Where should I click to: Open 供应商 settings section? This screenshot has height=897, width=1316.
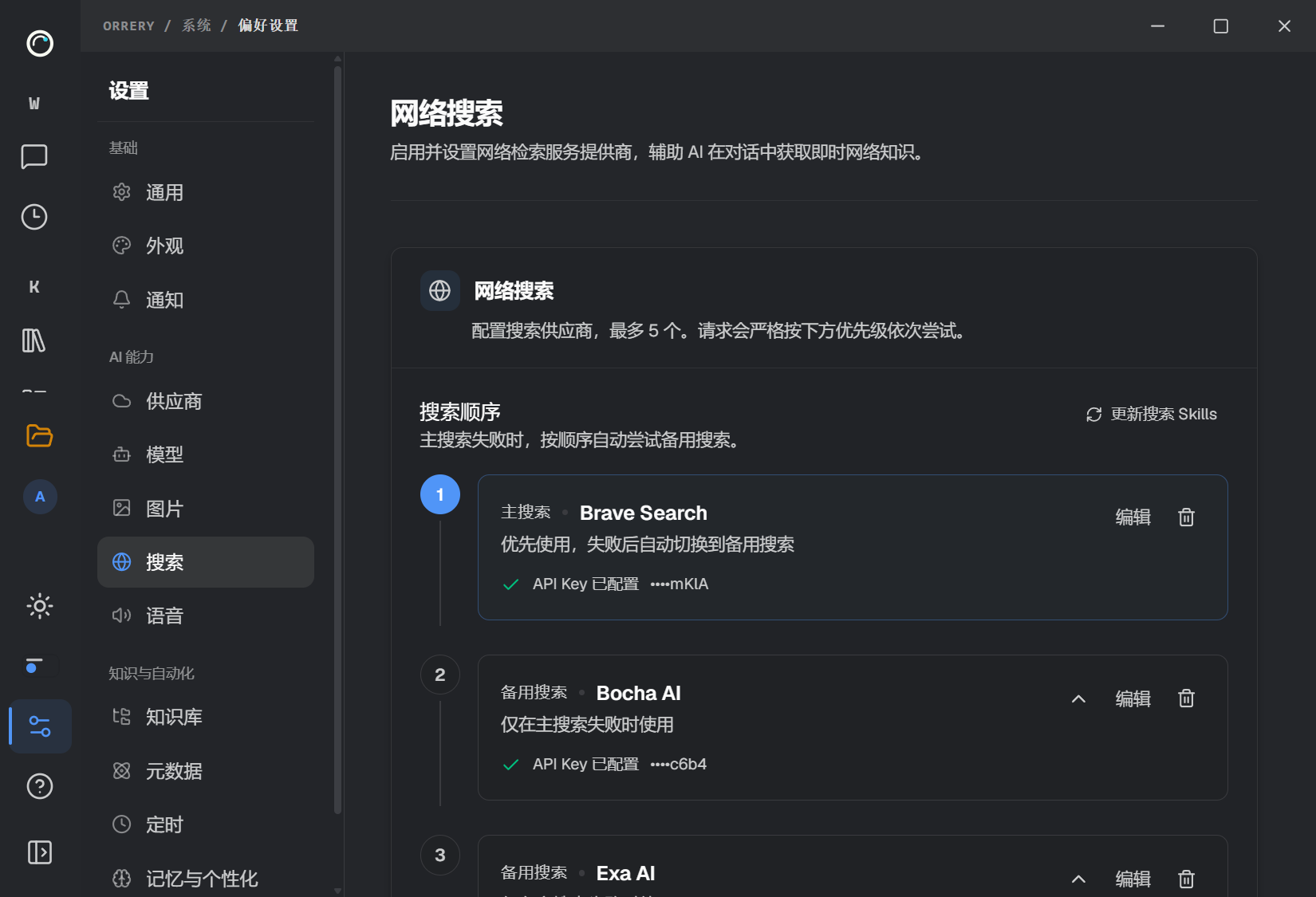(206, 401)
